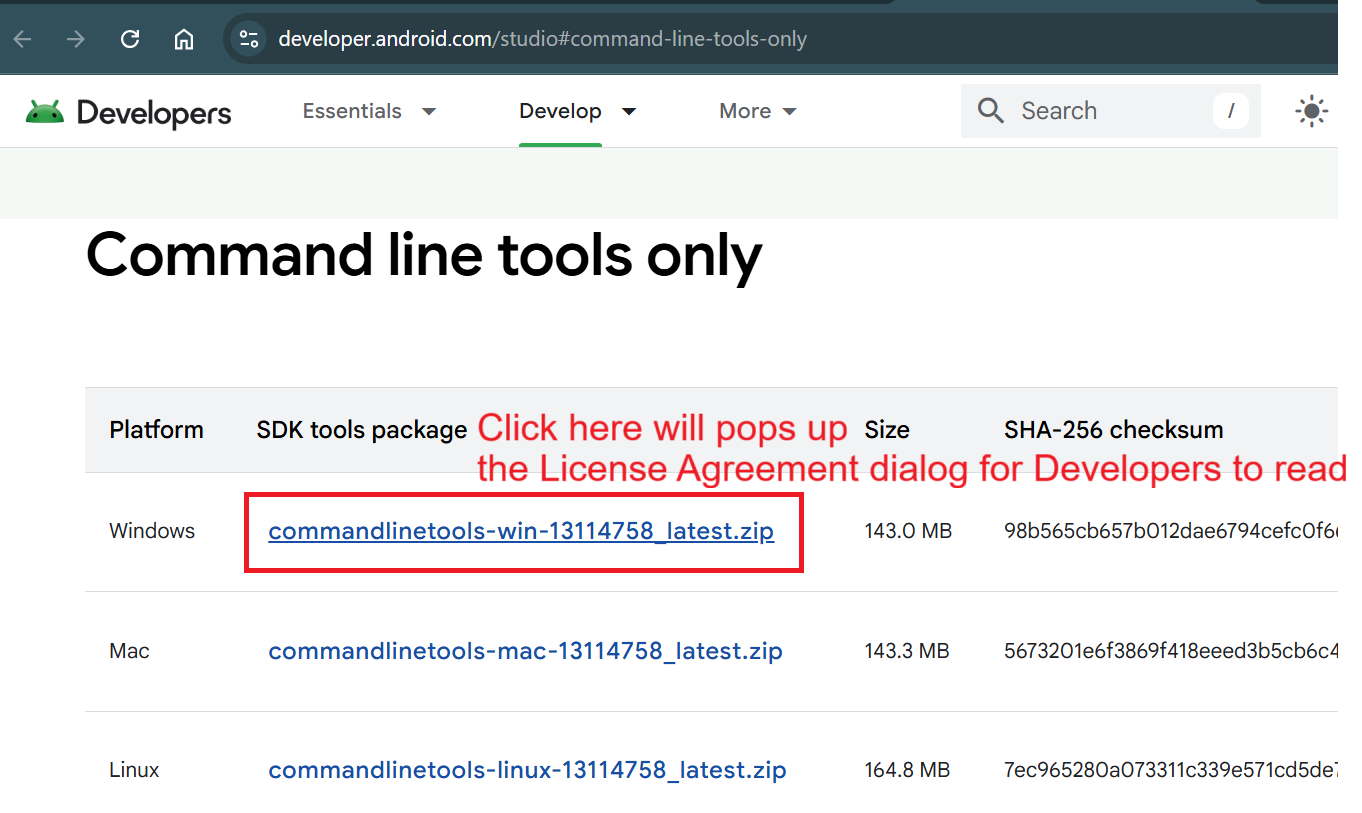View site information icon in address bar
This screenshot has height=813, width=1362.
click(247, 39)
